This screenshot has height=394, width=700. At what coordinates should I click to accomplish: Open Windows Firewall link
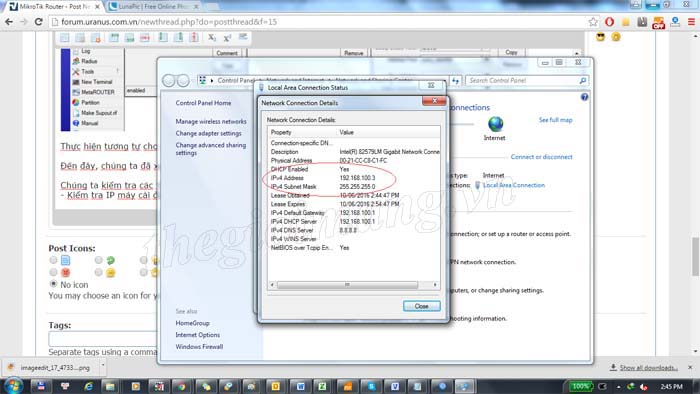tap(199, 347)
